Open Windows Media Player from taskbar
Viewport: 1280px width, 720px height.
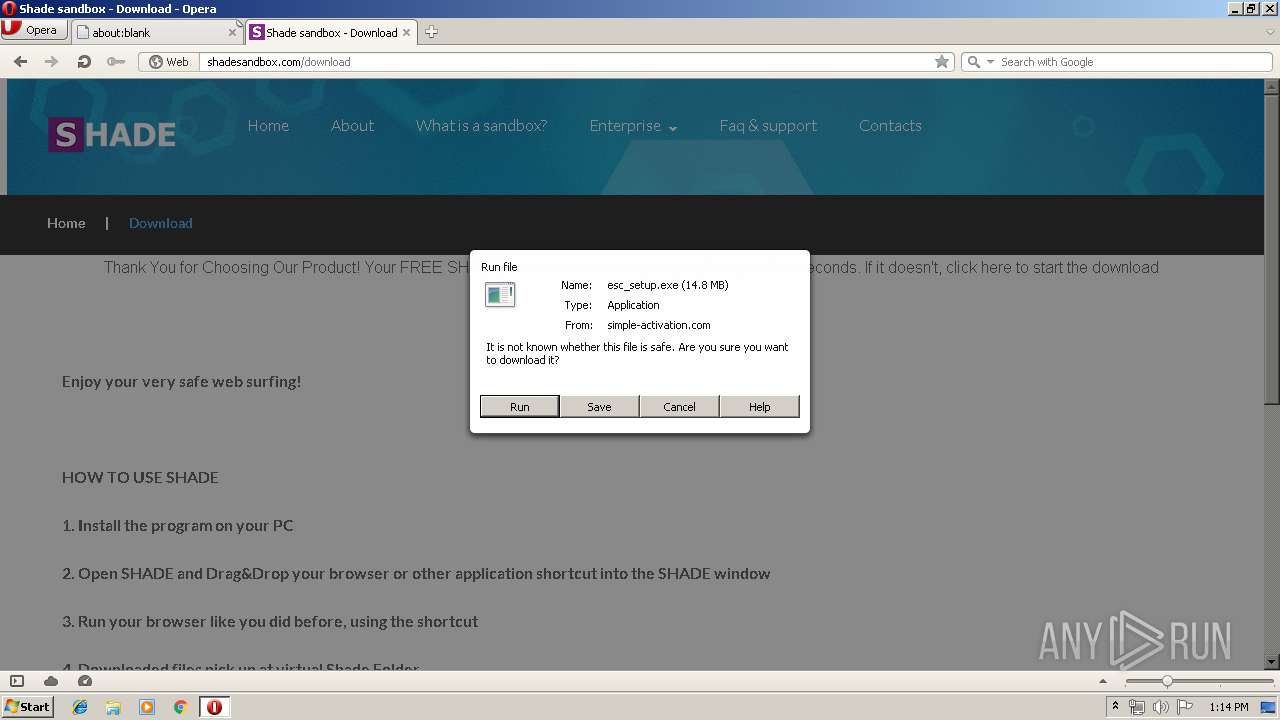click(x=147, y=707)
